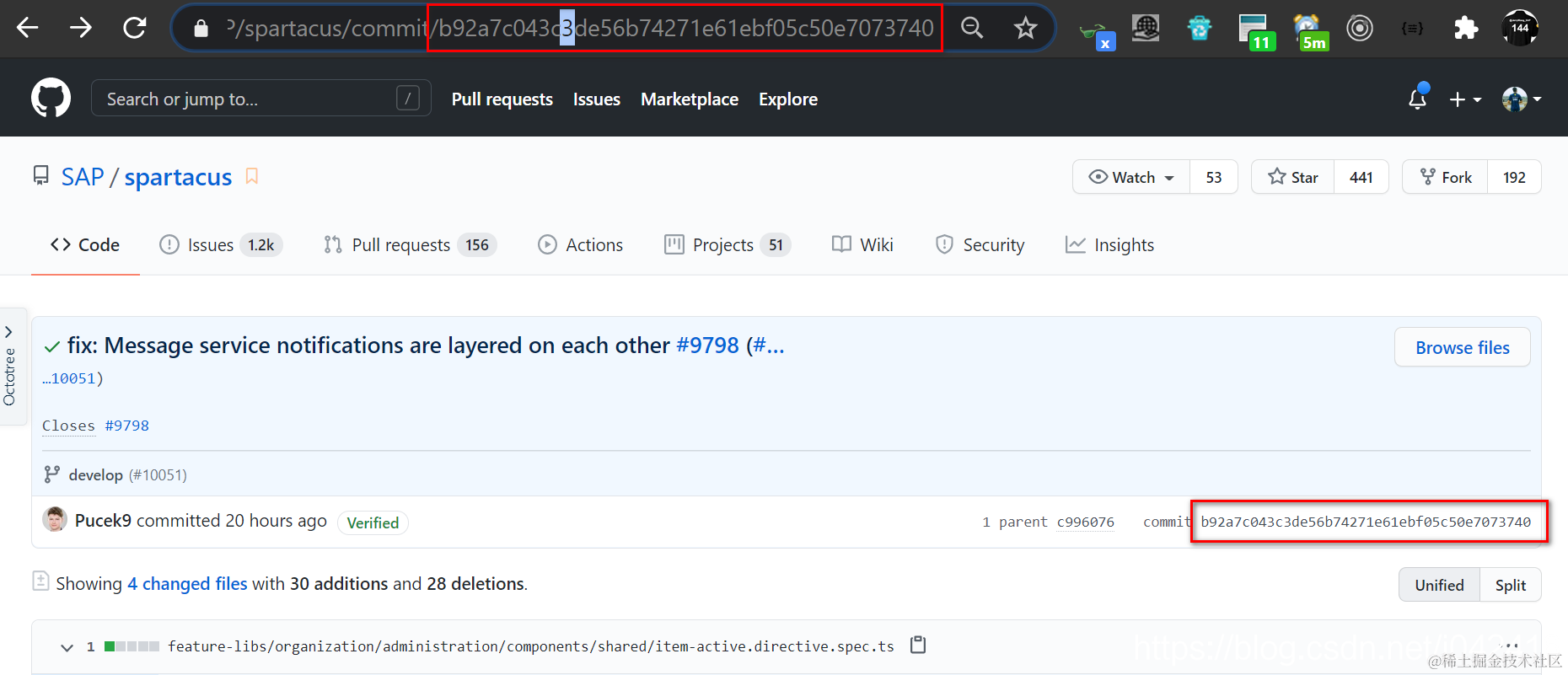Copy the item-active.directive.spec.ts file path
Image resolution: width=1568 pixels, height=675 pixels.
pos(918,646)
